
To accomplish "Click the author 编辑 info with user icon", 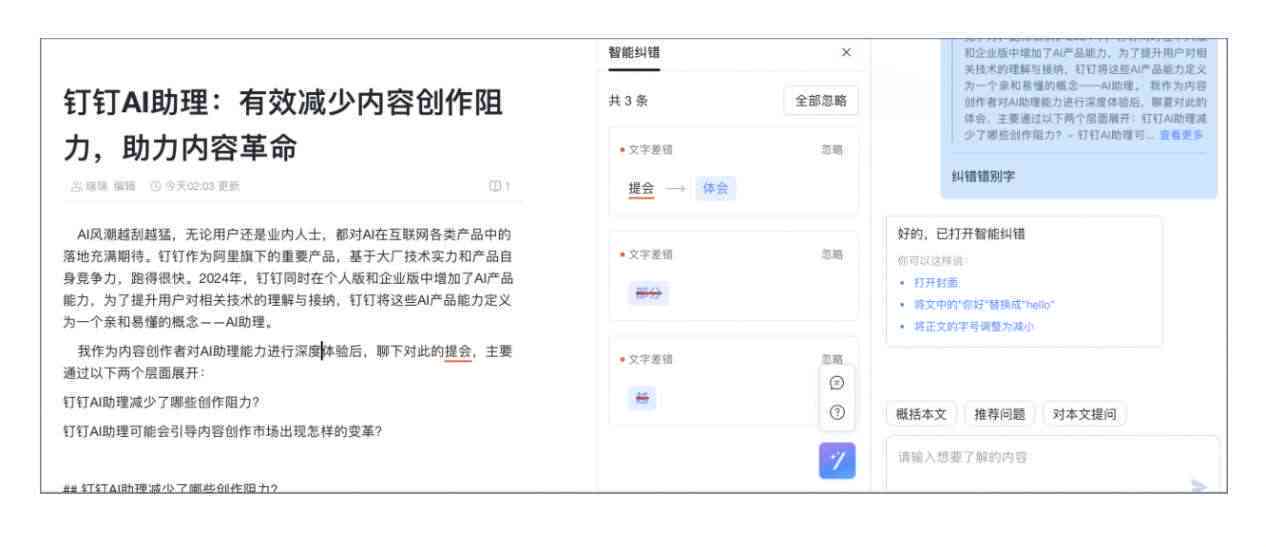I will click(104, 185).
